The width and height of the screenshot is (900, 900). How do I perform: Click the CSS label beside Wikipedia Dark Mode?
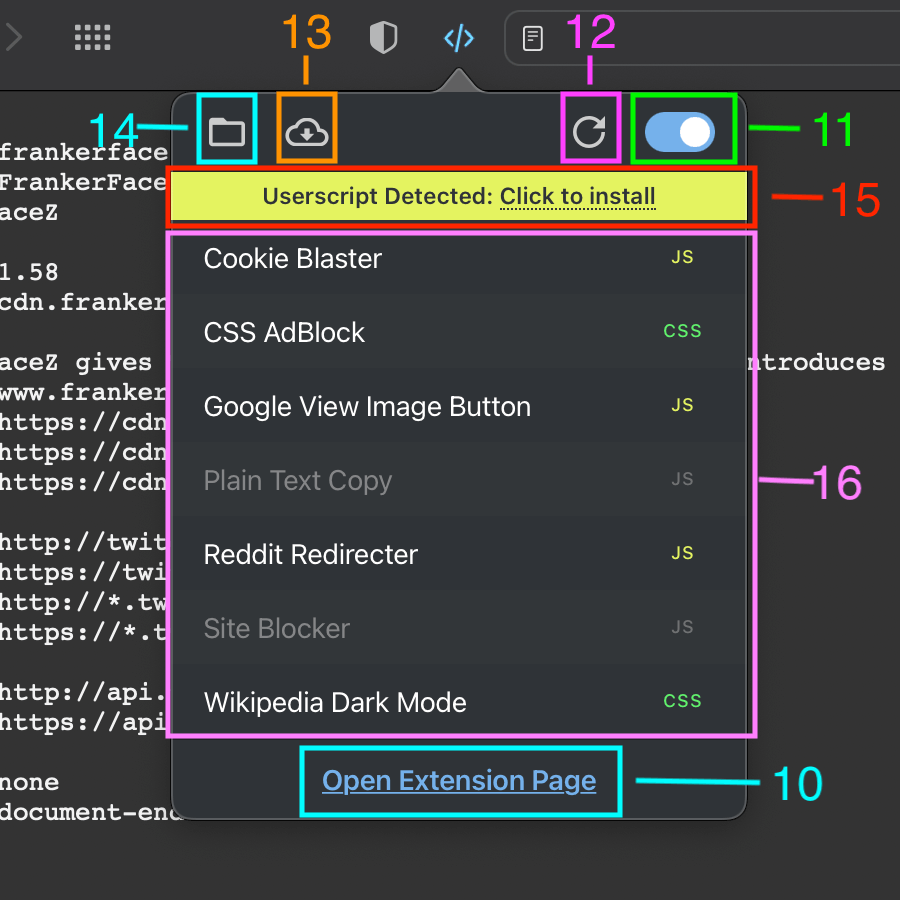(x=682, y=700)
